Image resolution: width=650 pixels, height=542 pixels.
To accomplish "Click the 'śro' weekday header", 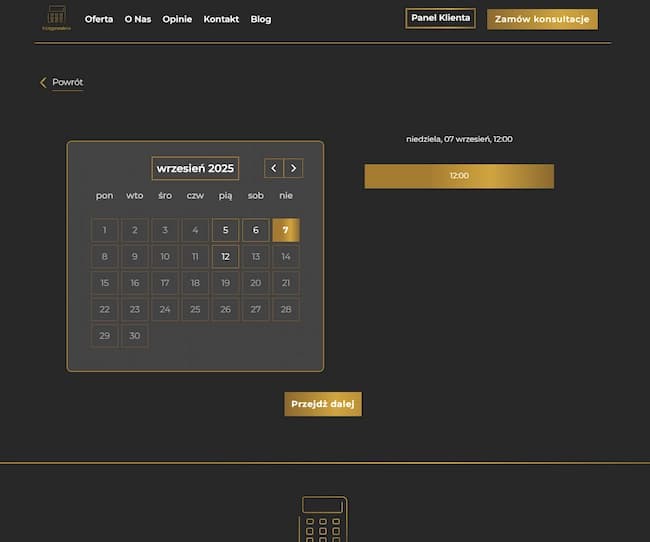I will 165,196.
